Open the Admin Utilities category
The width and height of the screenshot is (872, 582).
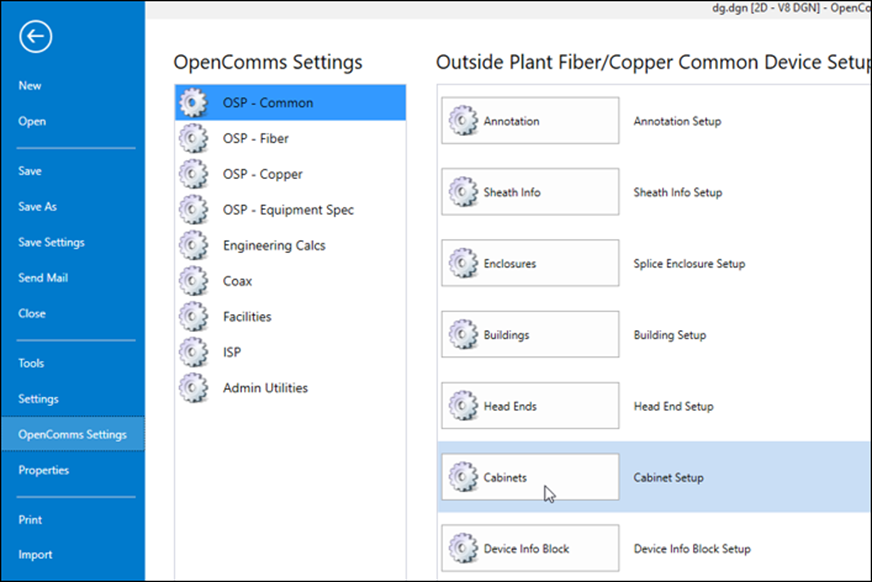click(x=290, y=387)
